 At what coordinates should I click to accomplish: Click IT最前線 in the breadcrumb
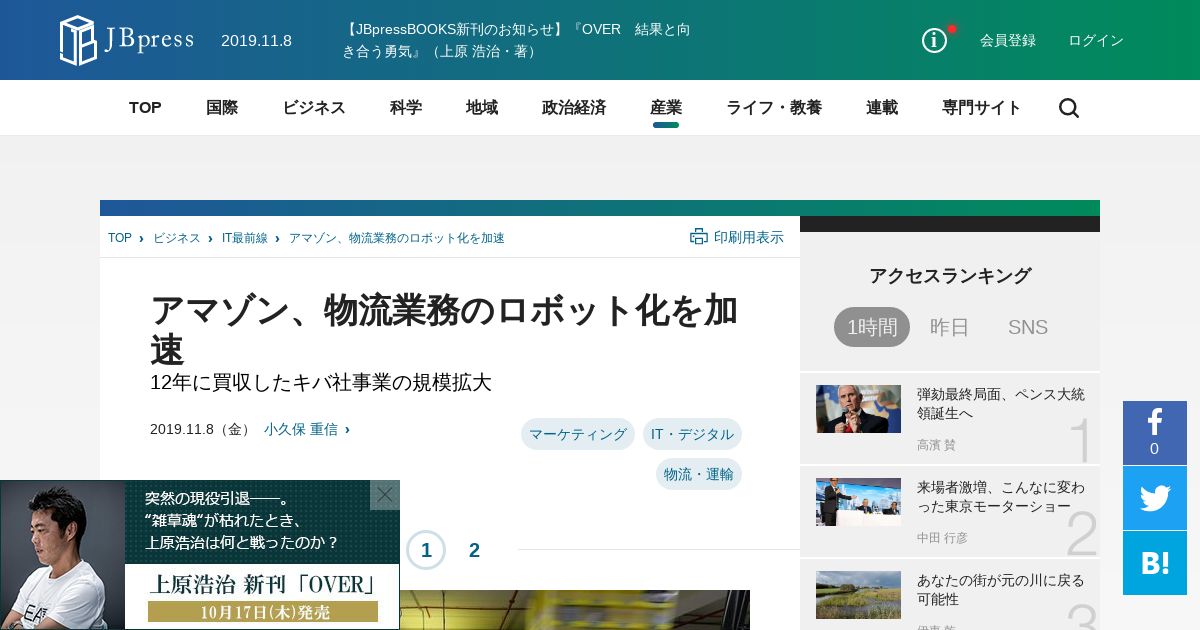(245, 238)
